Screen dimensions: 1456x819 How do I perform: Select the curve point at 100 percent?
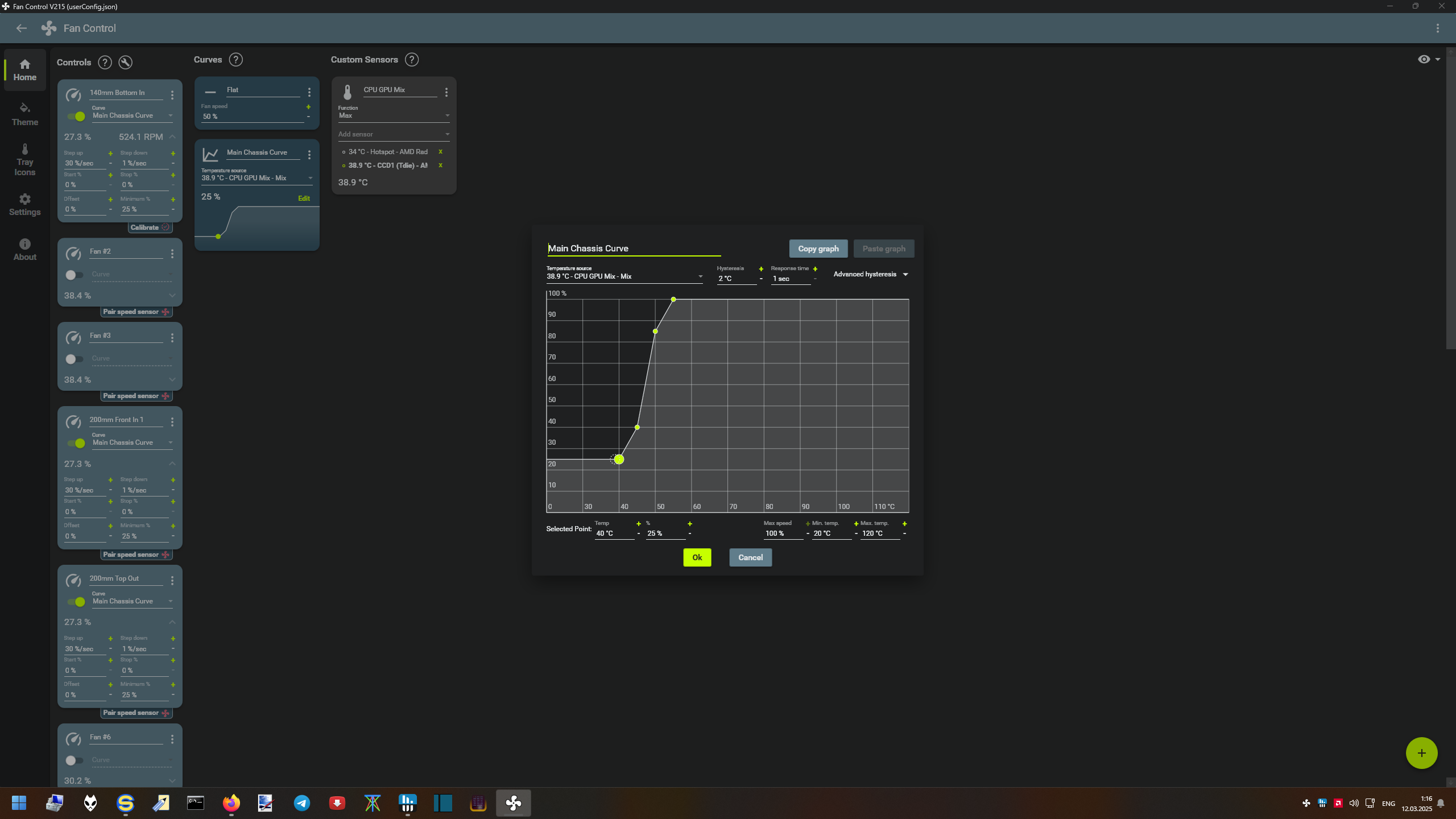click(x=673, y=299)
